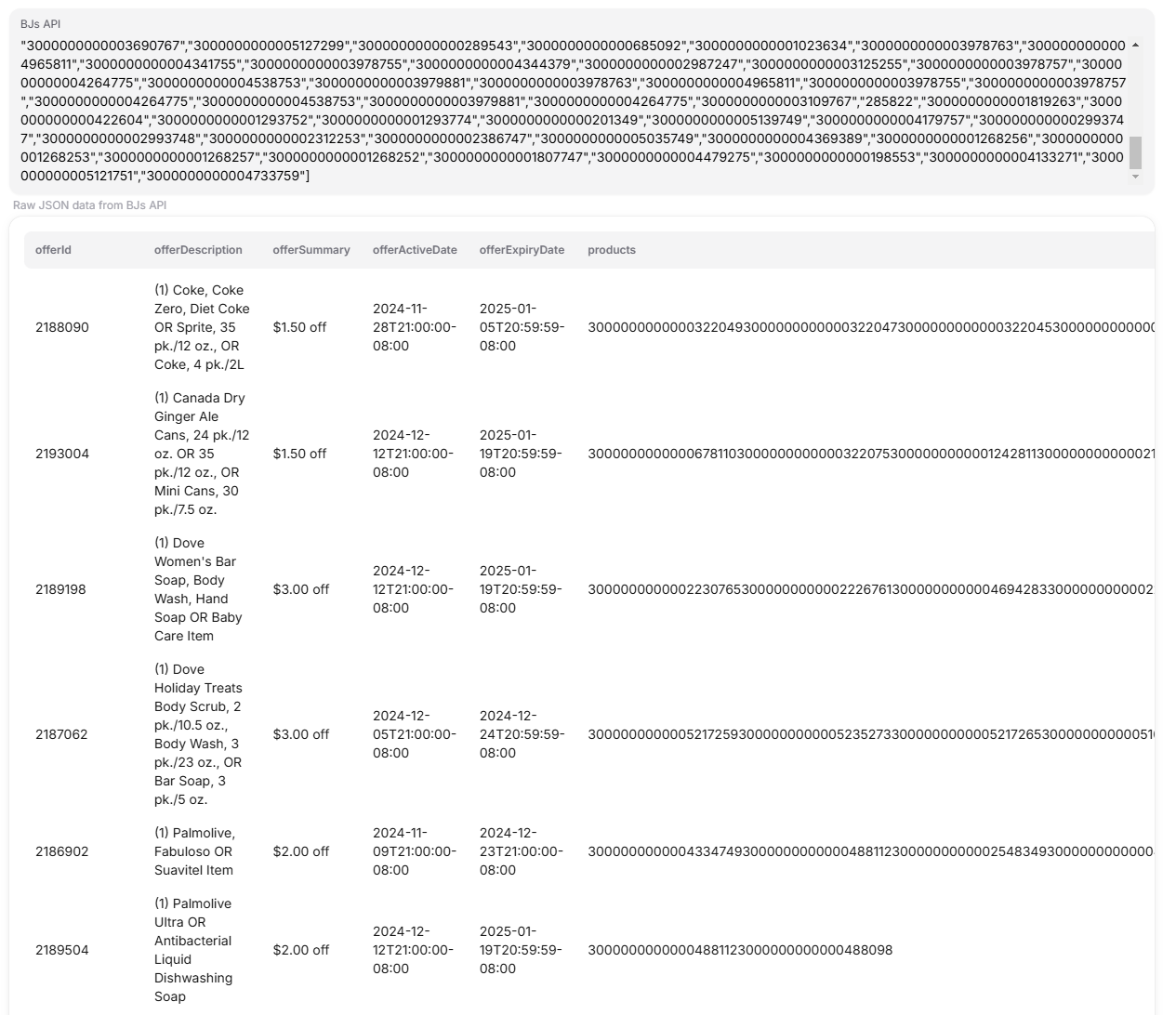Click the Palmolive Ultra dishwashing soap description
The width and height of the screenshot is (1176, 1015).
(x=193, y=950)
